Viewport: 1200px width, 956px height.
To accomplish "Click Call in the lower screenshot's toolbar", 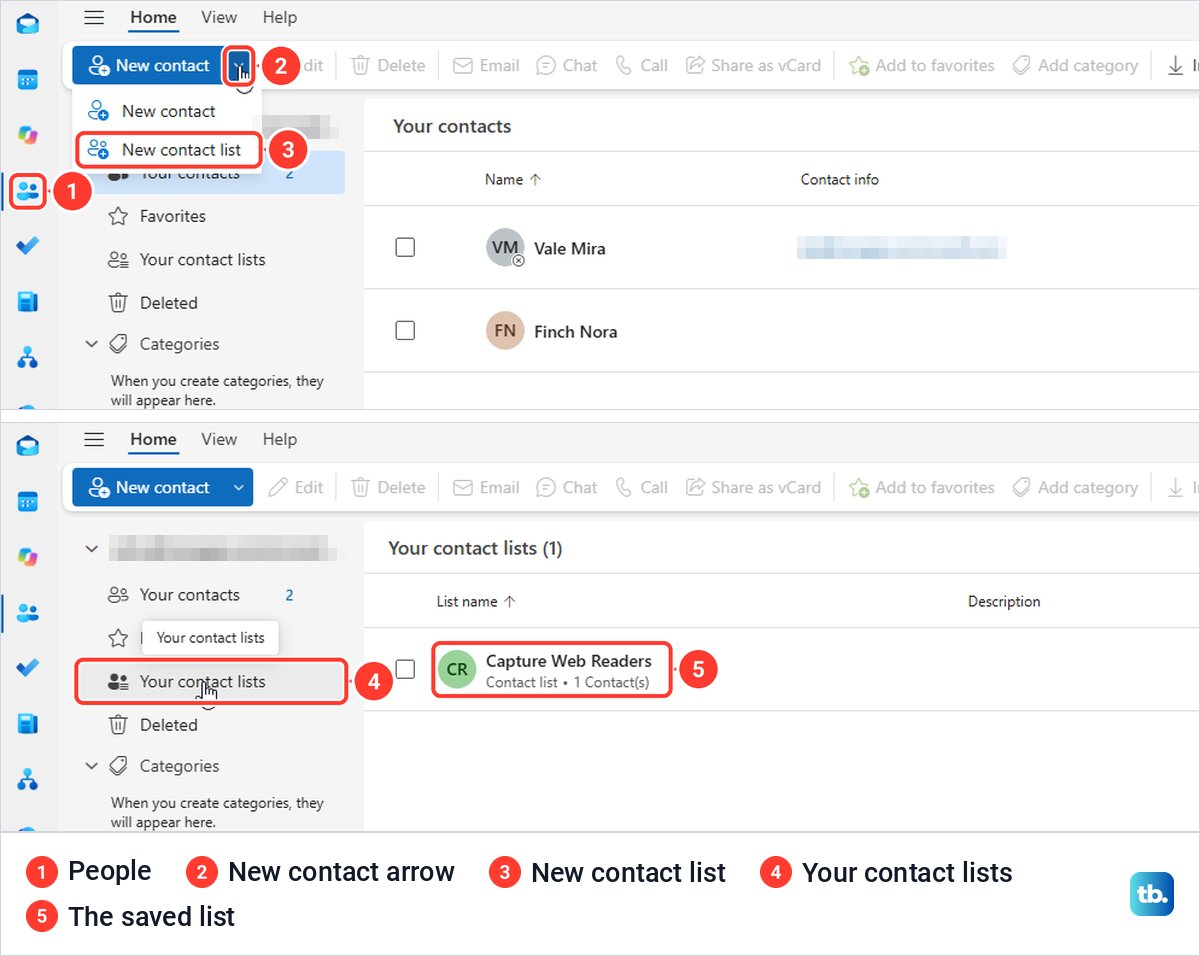I will coord(641,487).
